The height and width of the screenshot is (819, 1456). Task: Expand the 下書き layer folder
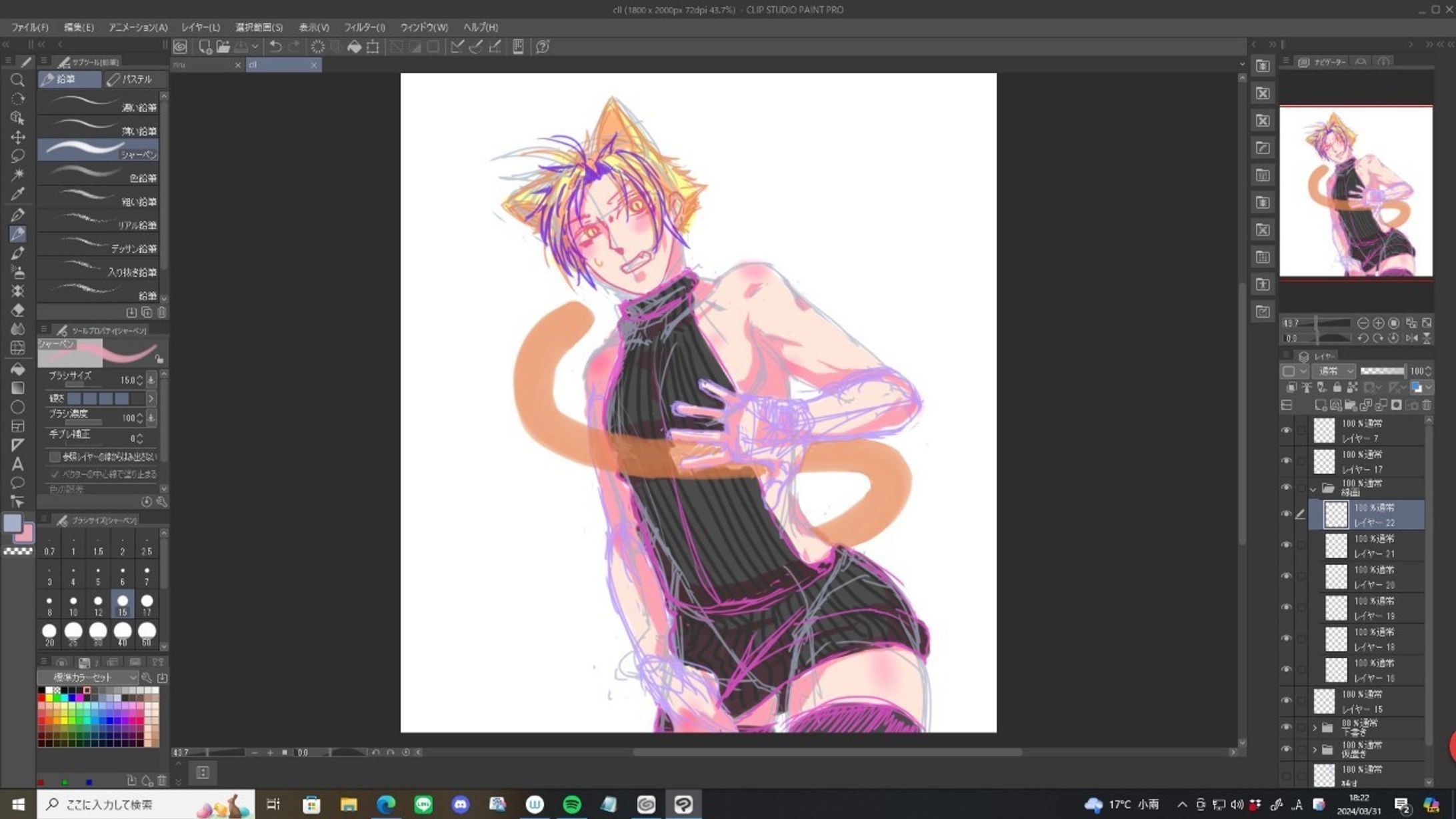click(x=1315, y=728)
